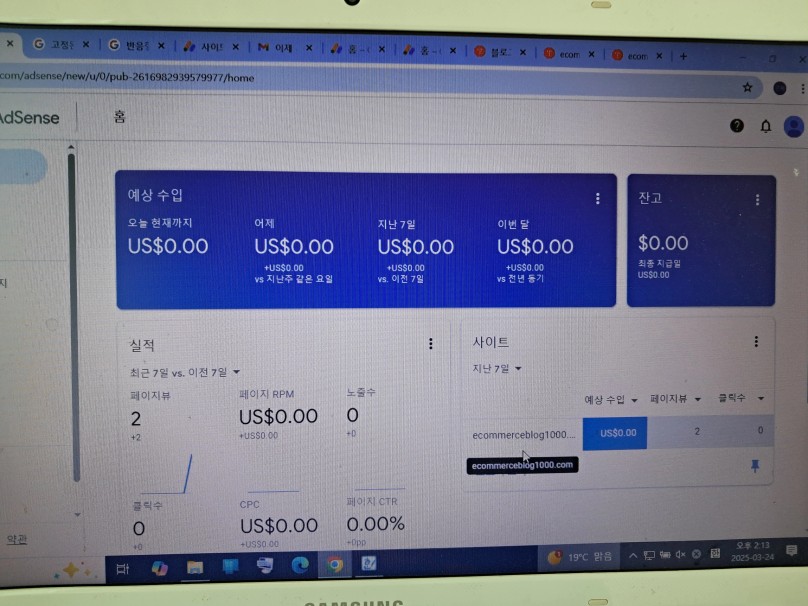Click the sidebar vertical scrollbar thumb
808x606 pixels.
coord(73,317)
